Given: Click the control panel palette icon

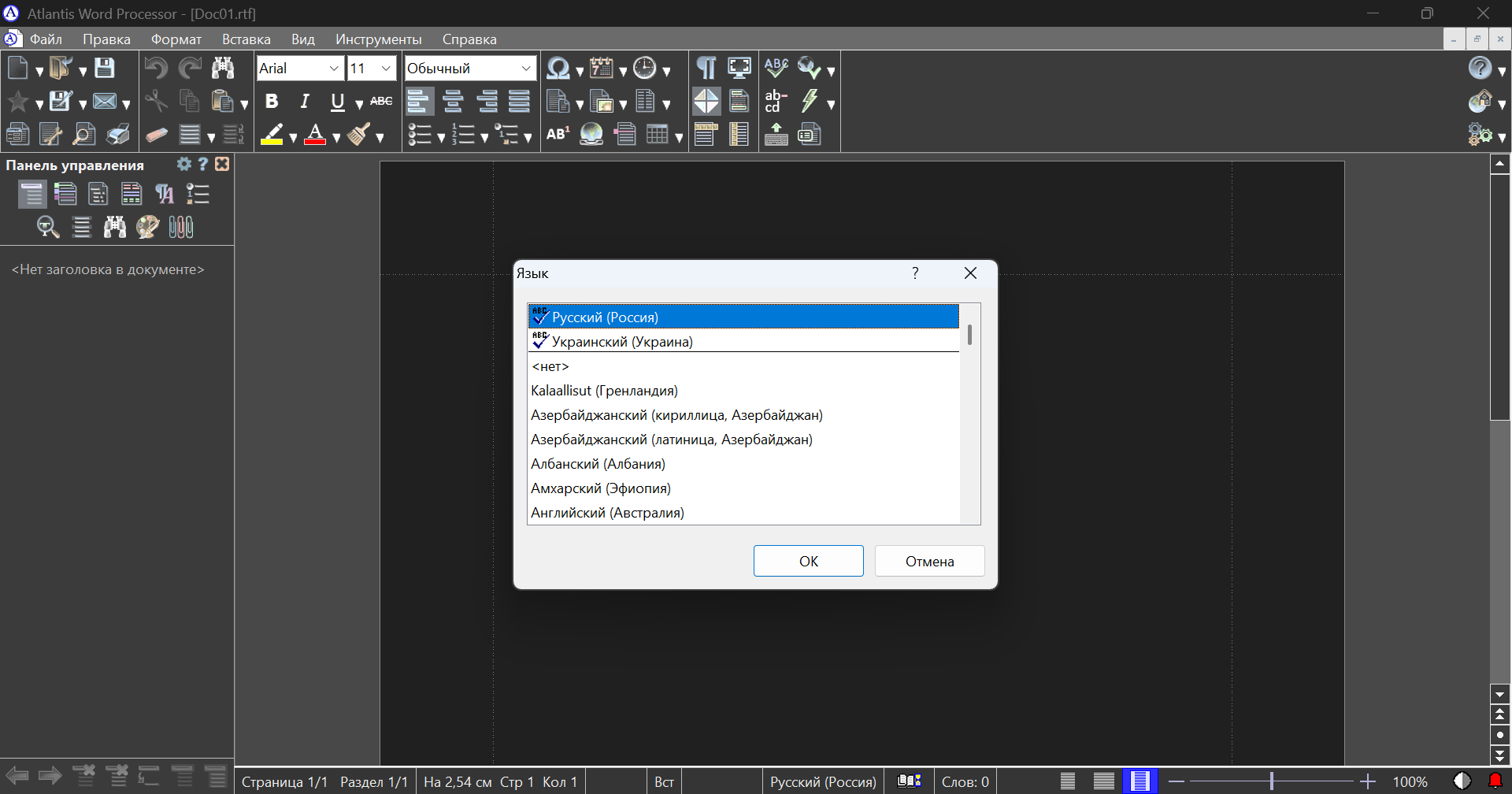Looking at the screenshot, I should [147, 227].
